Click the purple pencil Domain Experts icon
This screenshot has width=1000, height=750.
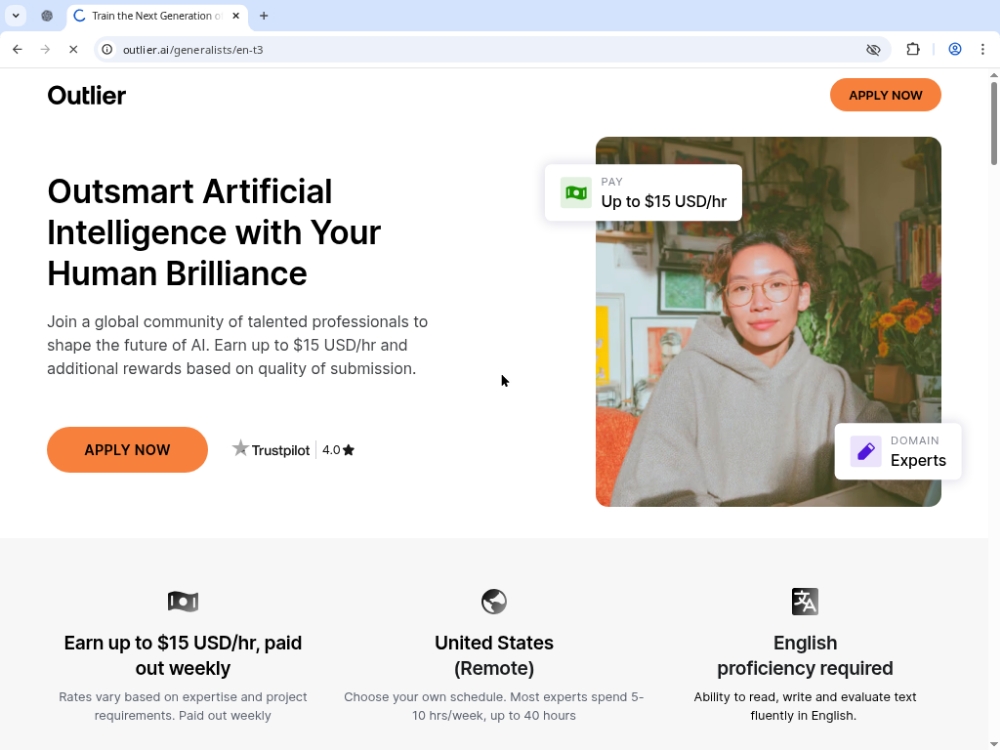[866, 451]
